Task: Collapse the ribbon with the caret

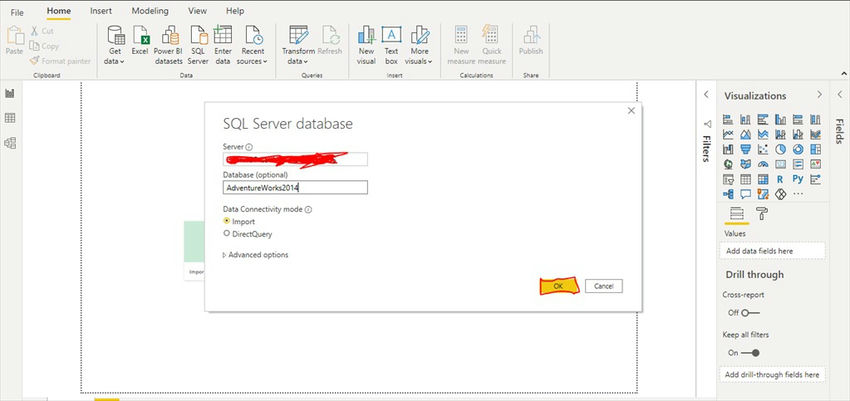Action: click(x=843, y=73)
